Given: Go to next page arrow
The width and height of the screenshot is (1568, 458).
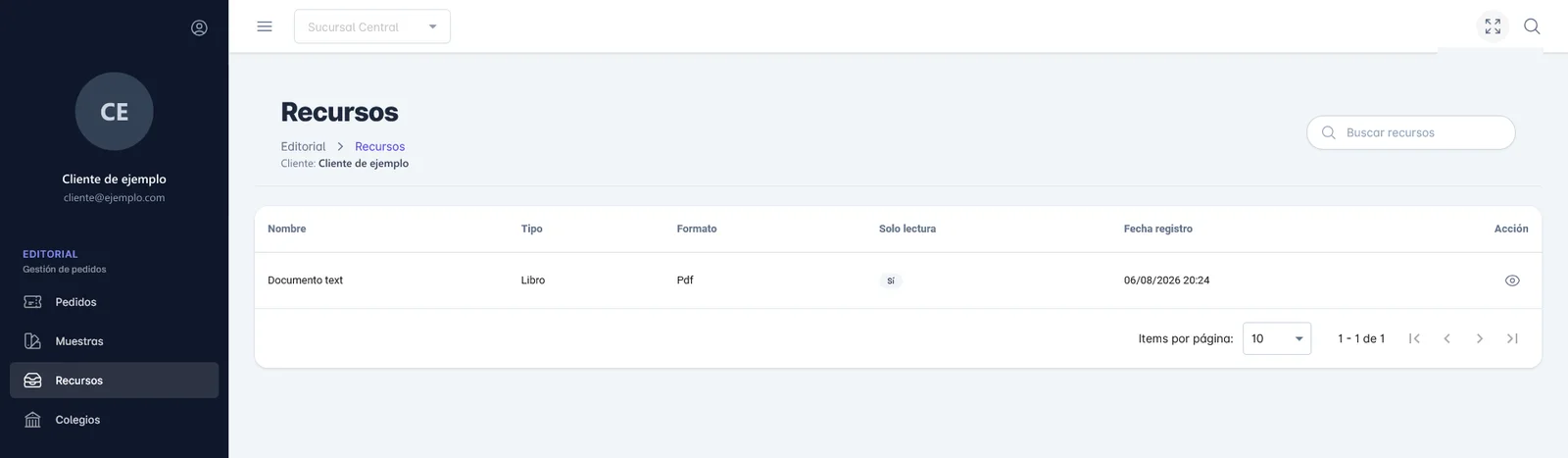Looking at the screenshot, I should (1480, 338).
